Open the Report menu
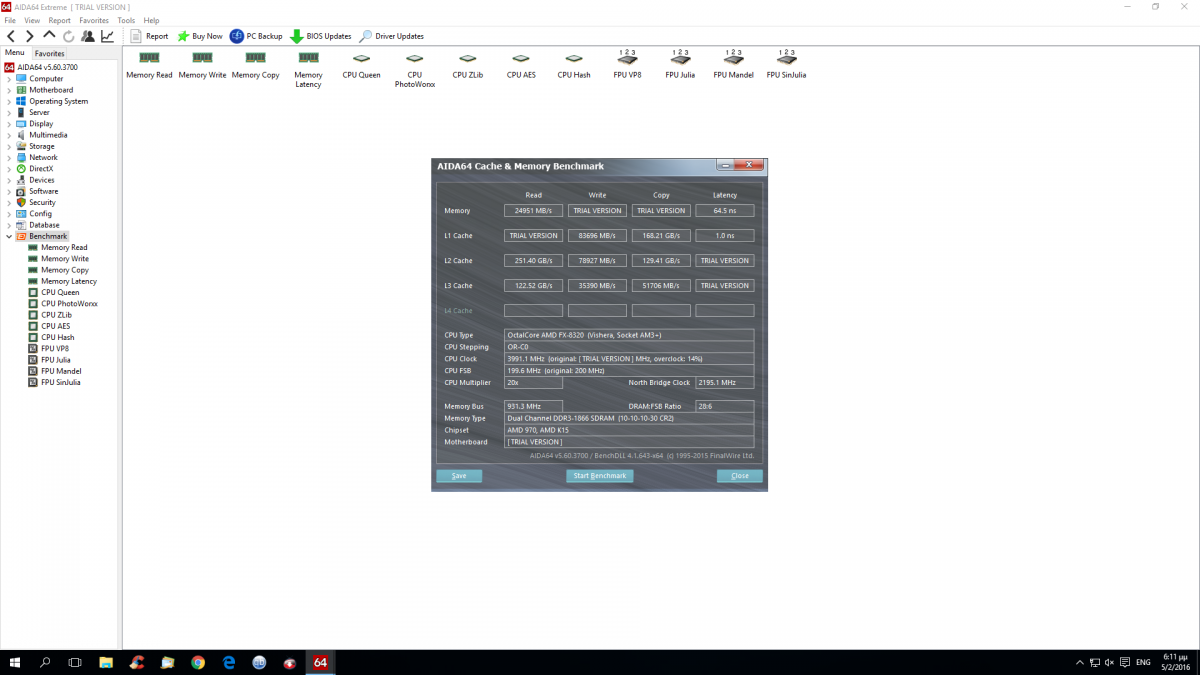 59,20
